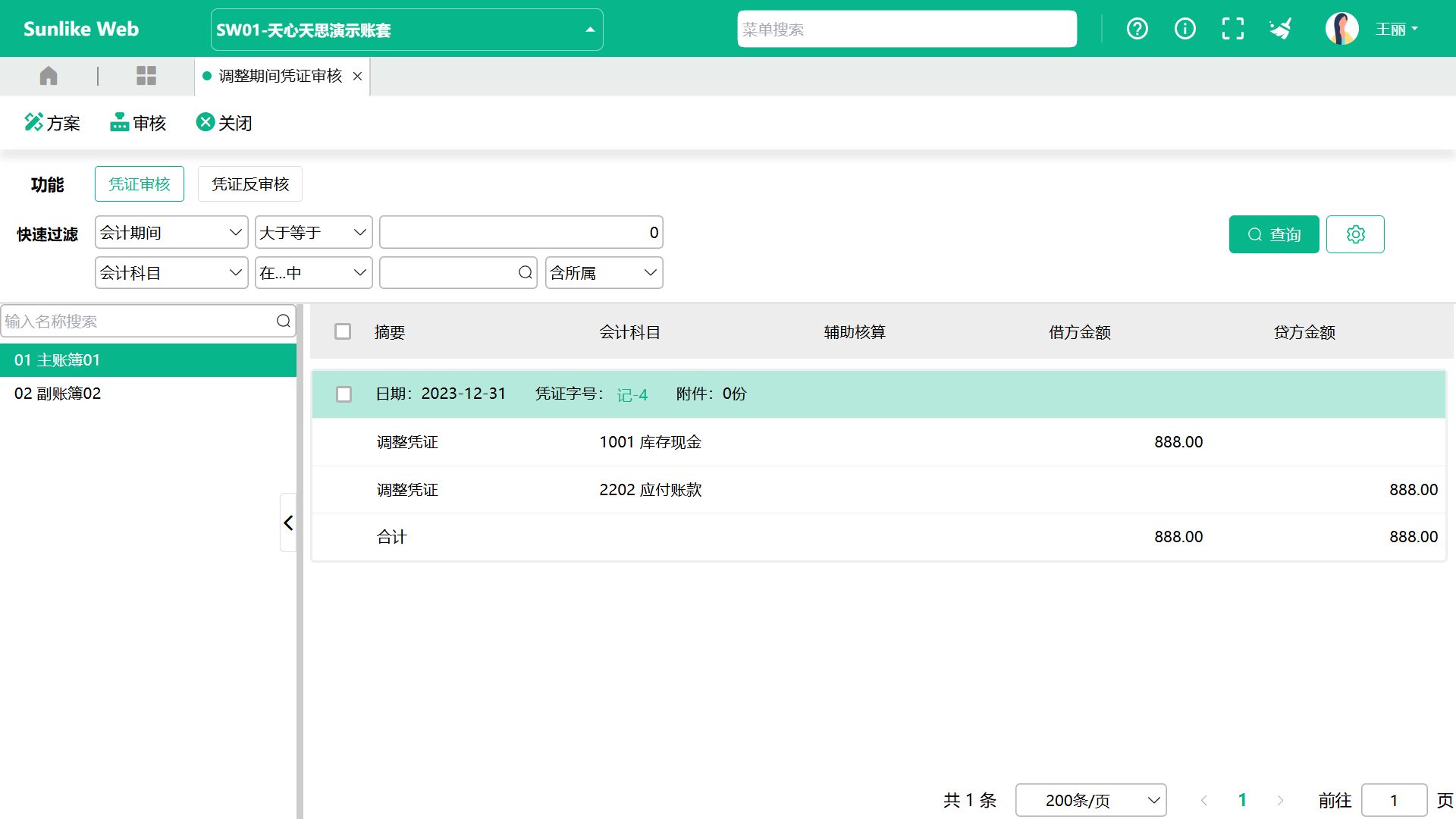Select the 凭证反审核 function tab
The image size is (1456, 819).
click(250, 184)
